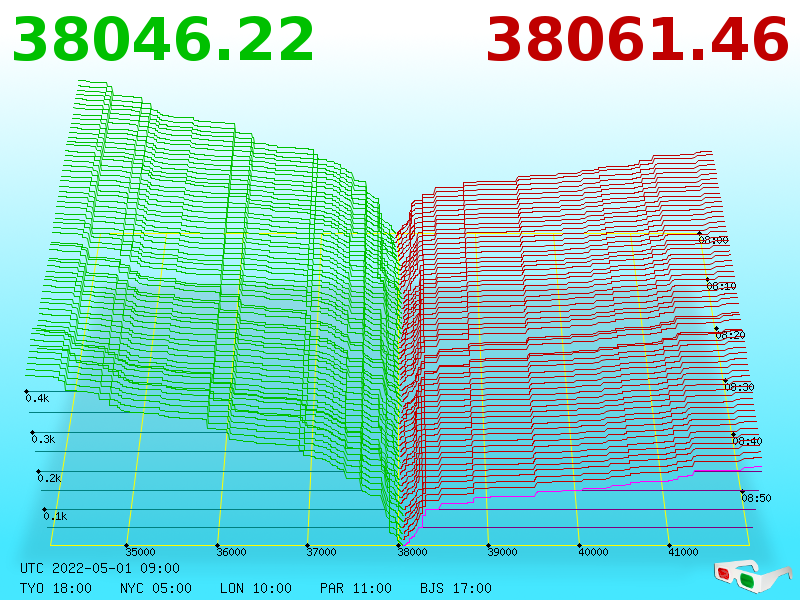Click the 08:20 time axis marker

[x=731, y=335]
